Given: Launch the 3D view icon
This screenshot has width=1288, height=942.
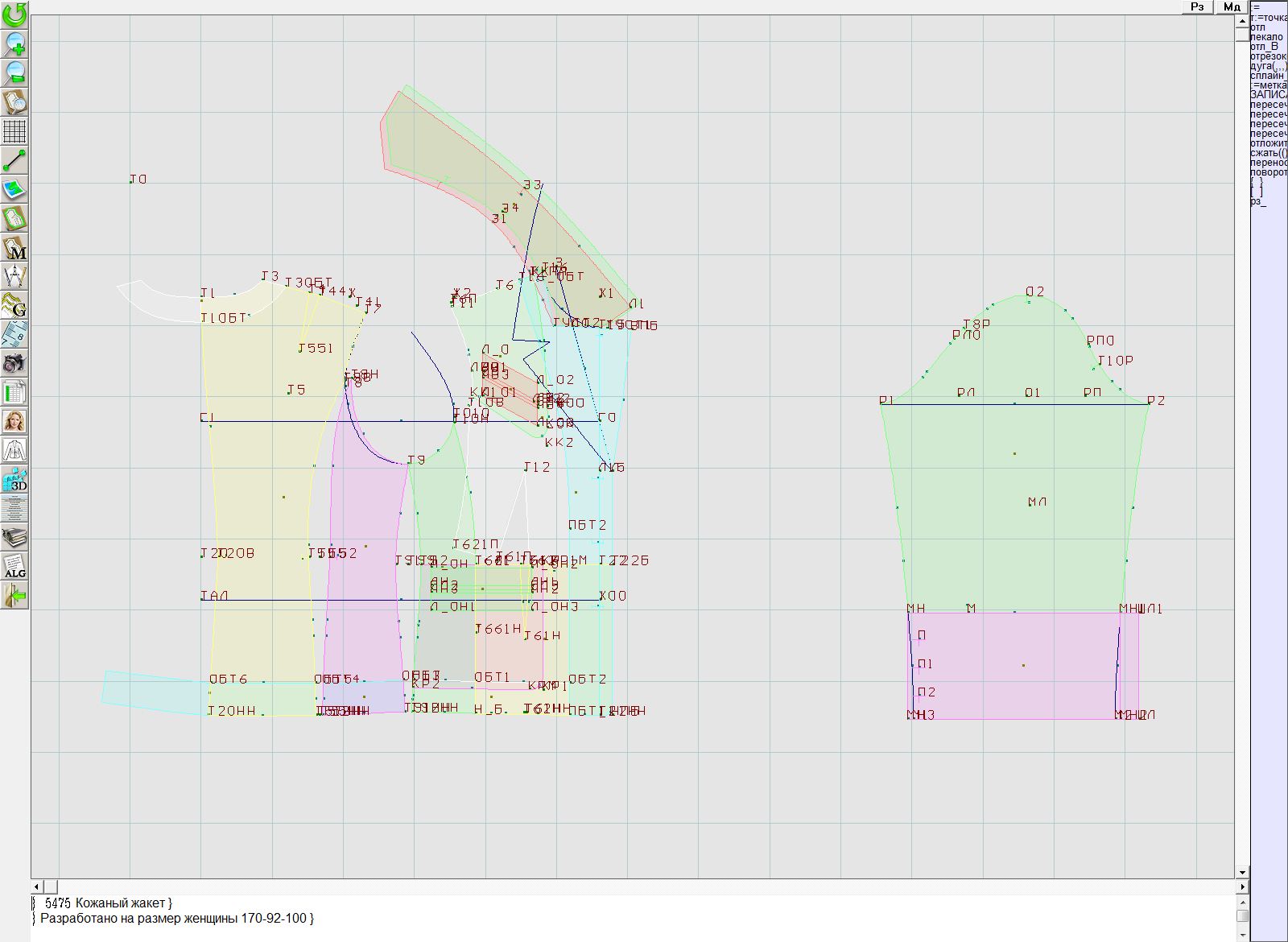Looking at the screenshot, I should click(14, 480).
